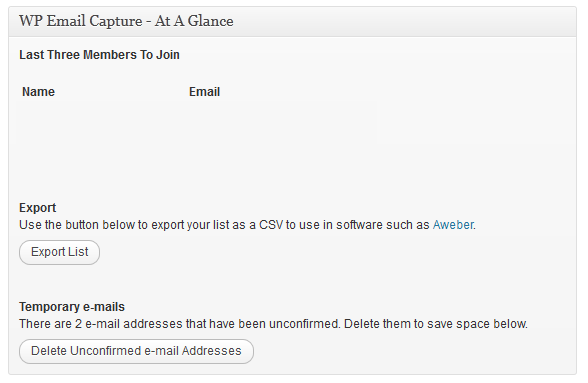Viewport: 588px width, 383px height.
Task: Click the word CSV in export description
Action: (x=271, y=225)
